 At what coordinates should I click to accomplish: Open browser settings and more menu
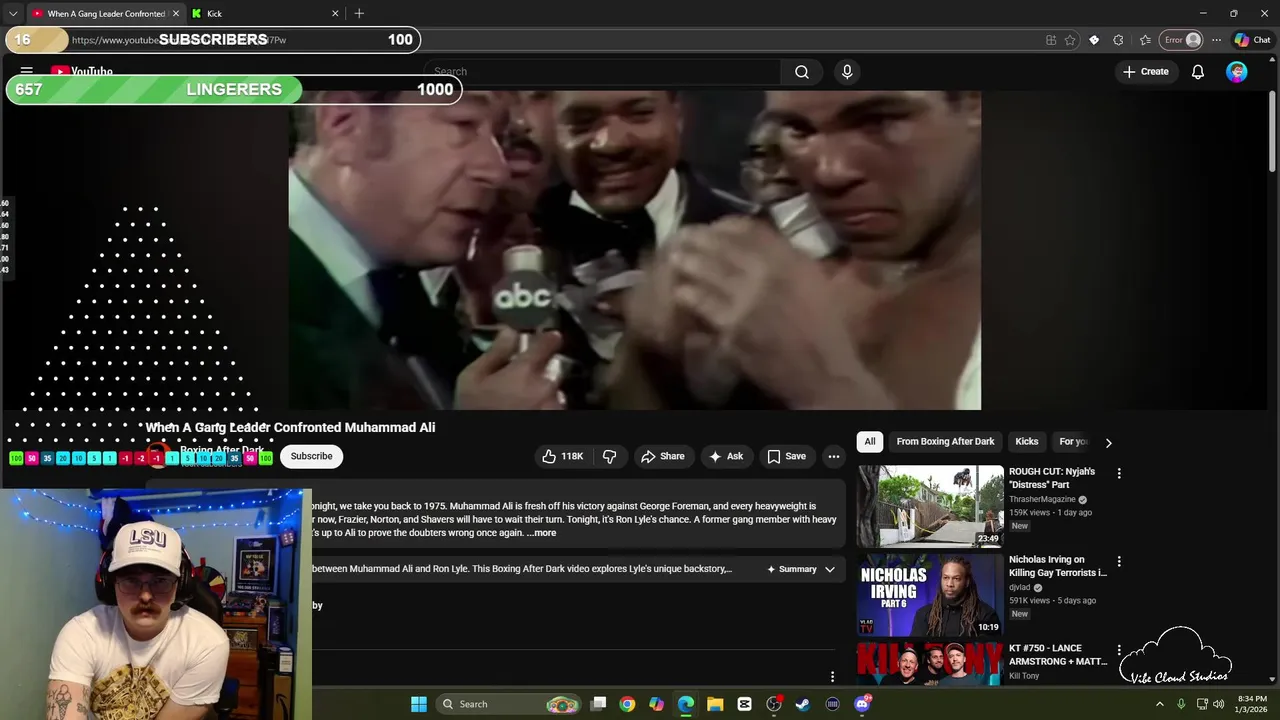pyautogui.click(x=1216, y=40)
